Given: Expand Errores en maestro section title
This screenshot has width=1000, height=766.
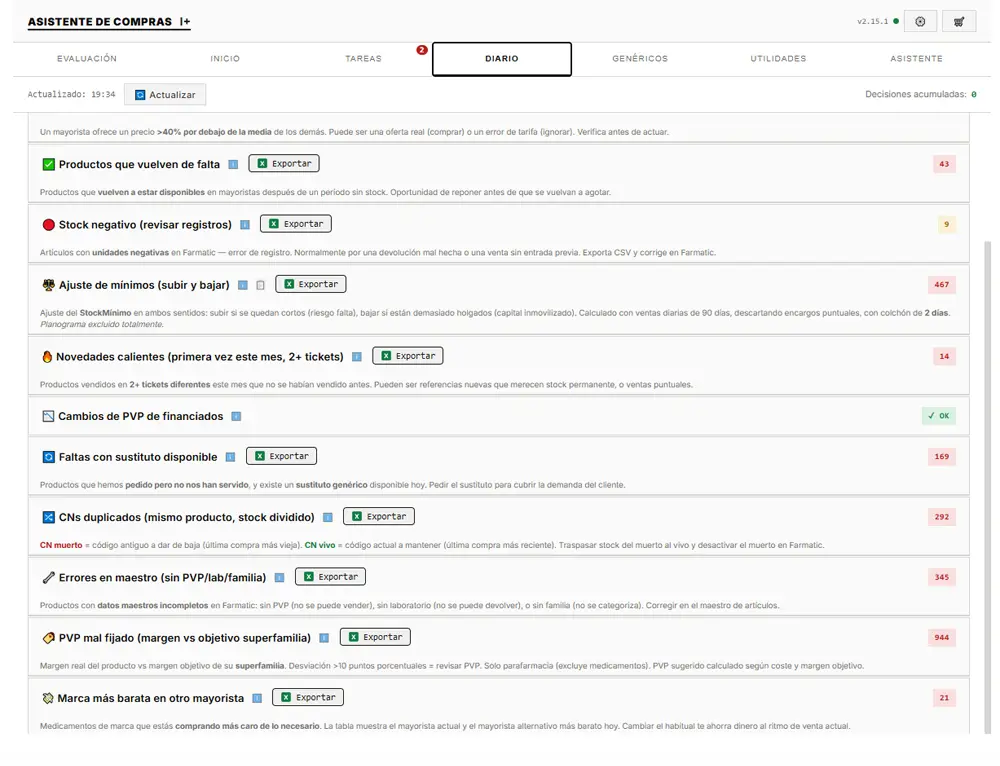Looking at the screenshot, I should [162, 578].
